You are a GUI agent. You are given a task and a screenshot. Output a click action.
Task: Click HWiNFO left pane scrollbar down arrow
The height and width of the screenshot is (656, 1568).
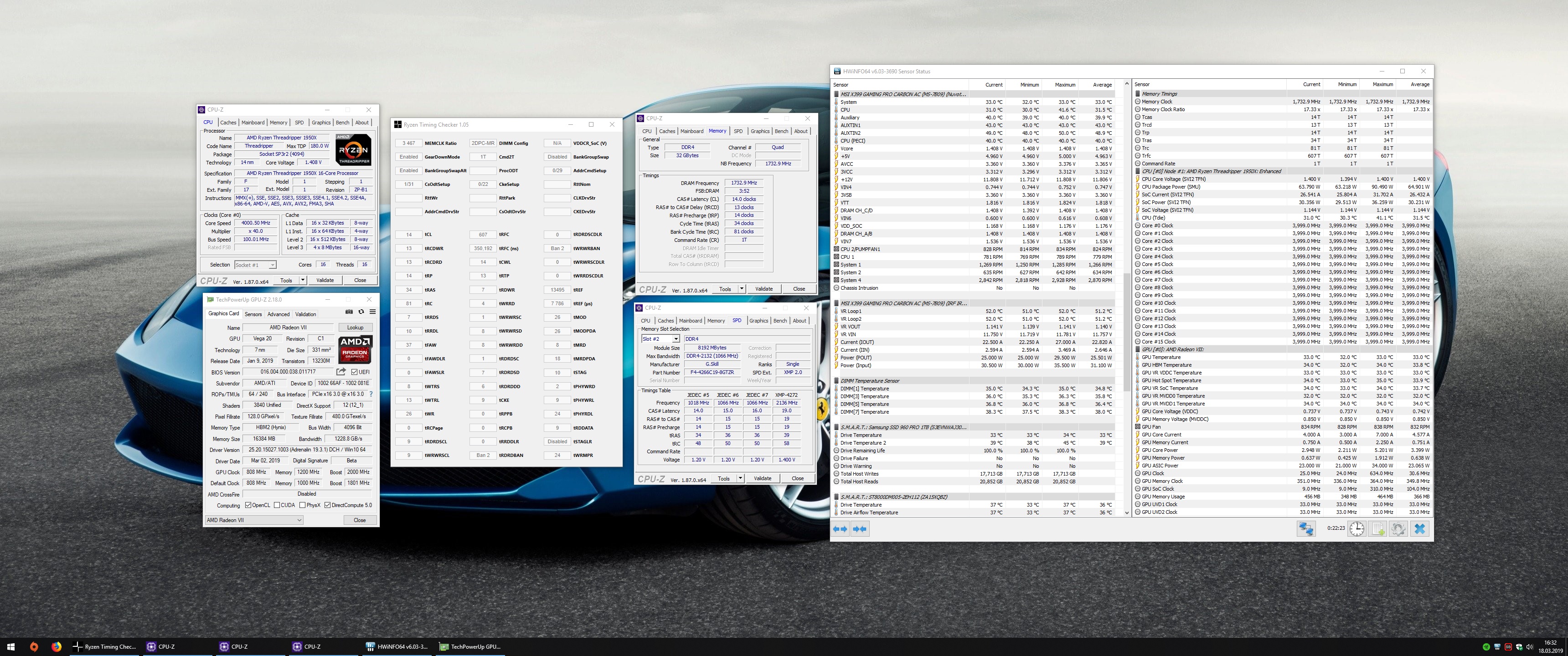1127,512
